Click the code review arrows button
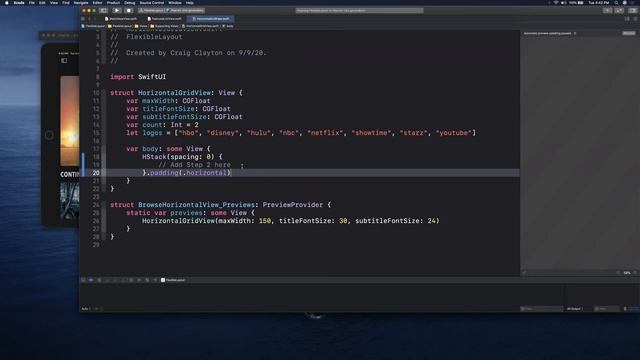 coord(619,10)
